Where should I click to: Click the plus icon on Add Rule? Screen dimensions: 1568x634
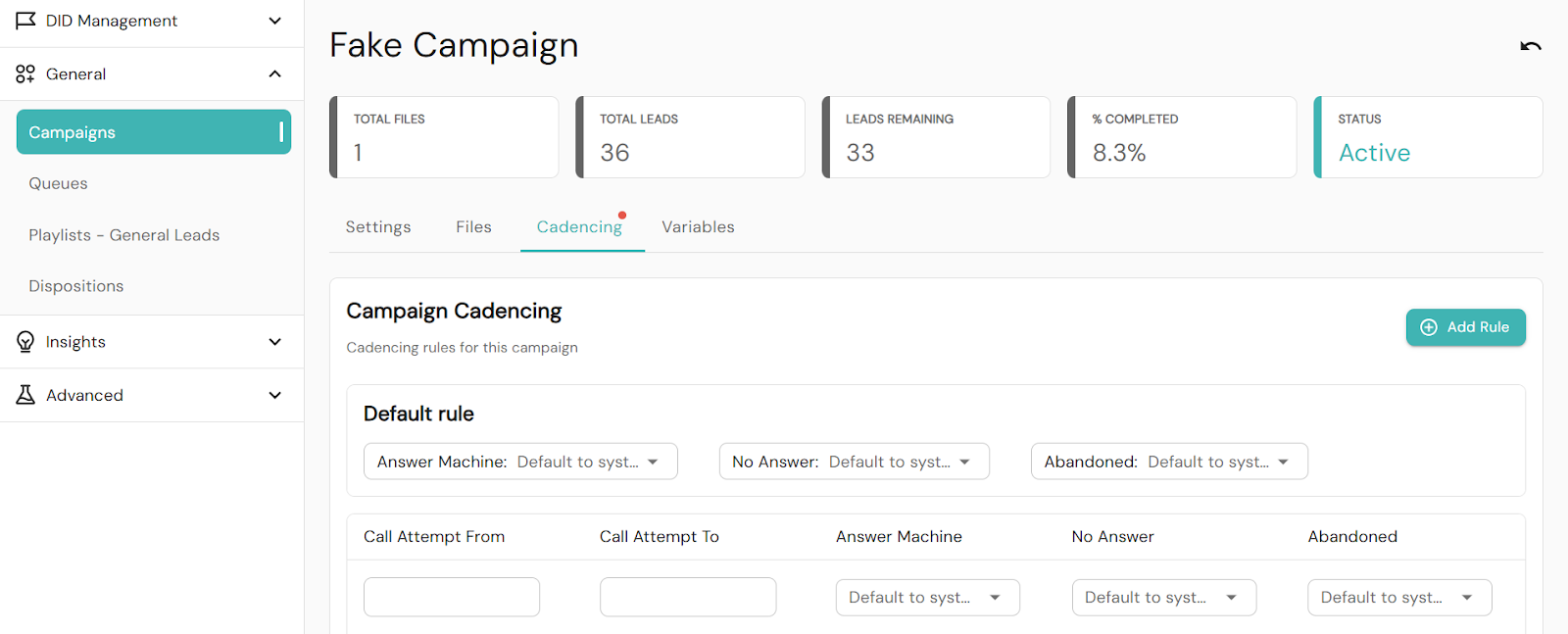1429,327
